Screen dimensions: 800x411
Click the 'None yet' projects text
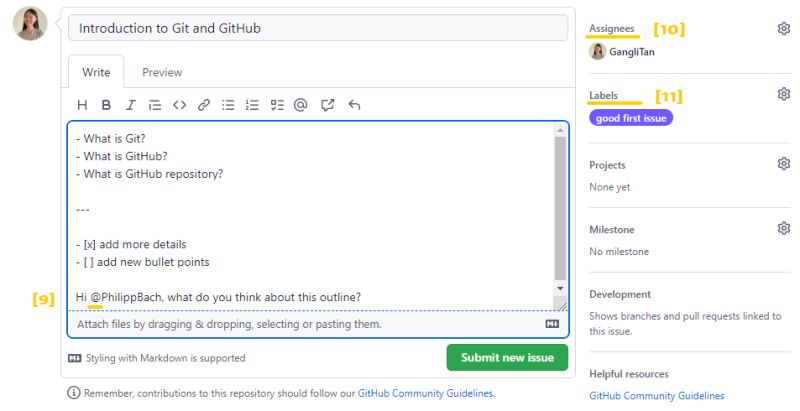click(x=610, y=187)
